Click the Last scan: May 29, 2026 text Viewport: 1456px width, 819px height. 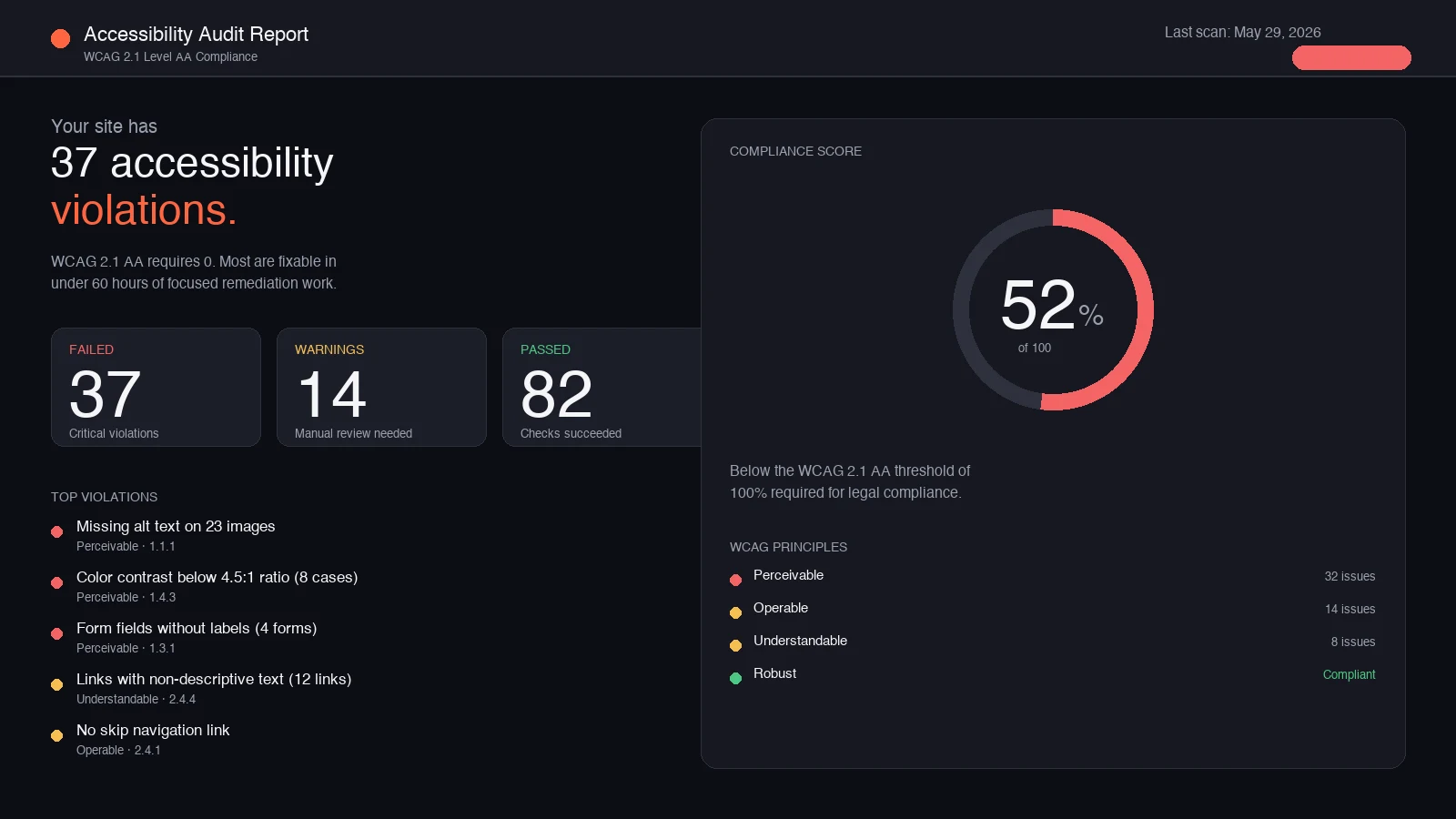(x=1242, y=32)
